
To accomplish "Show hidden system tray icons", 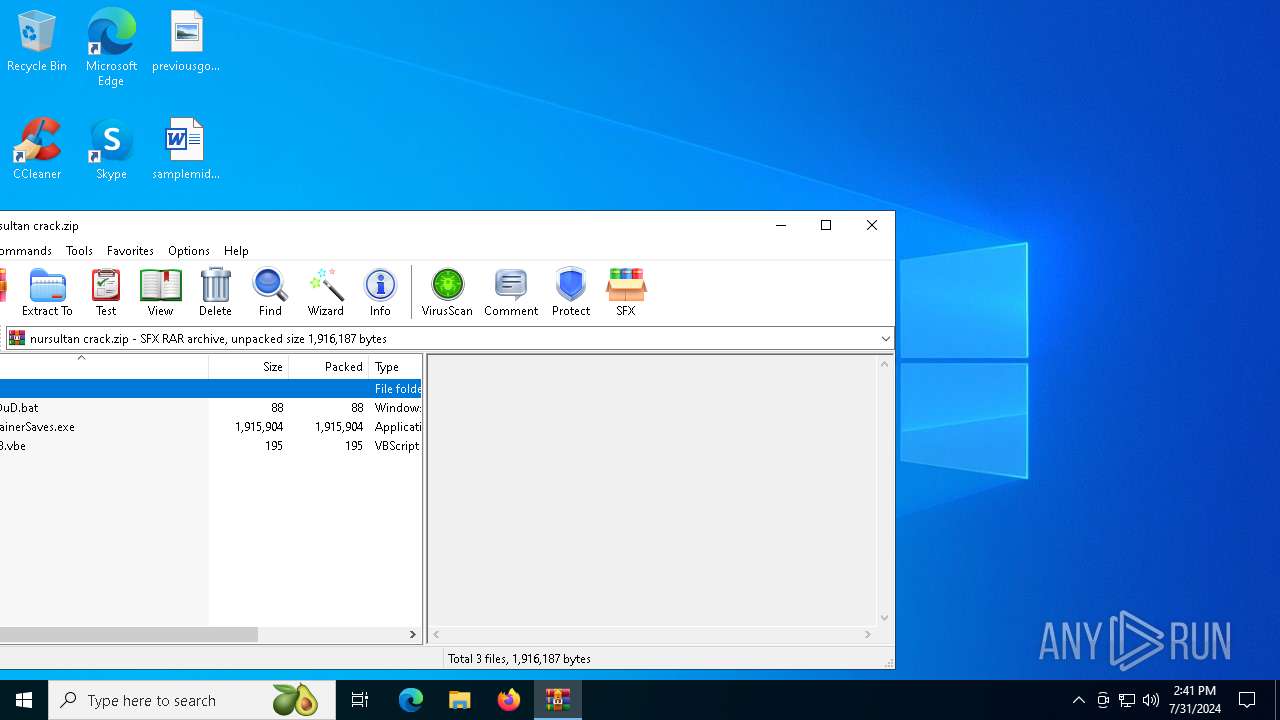I will pyautogui.click(x=1078, y=700).
